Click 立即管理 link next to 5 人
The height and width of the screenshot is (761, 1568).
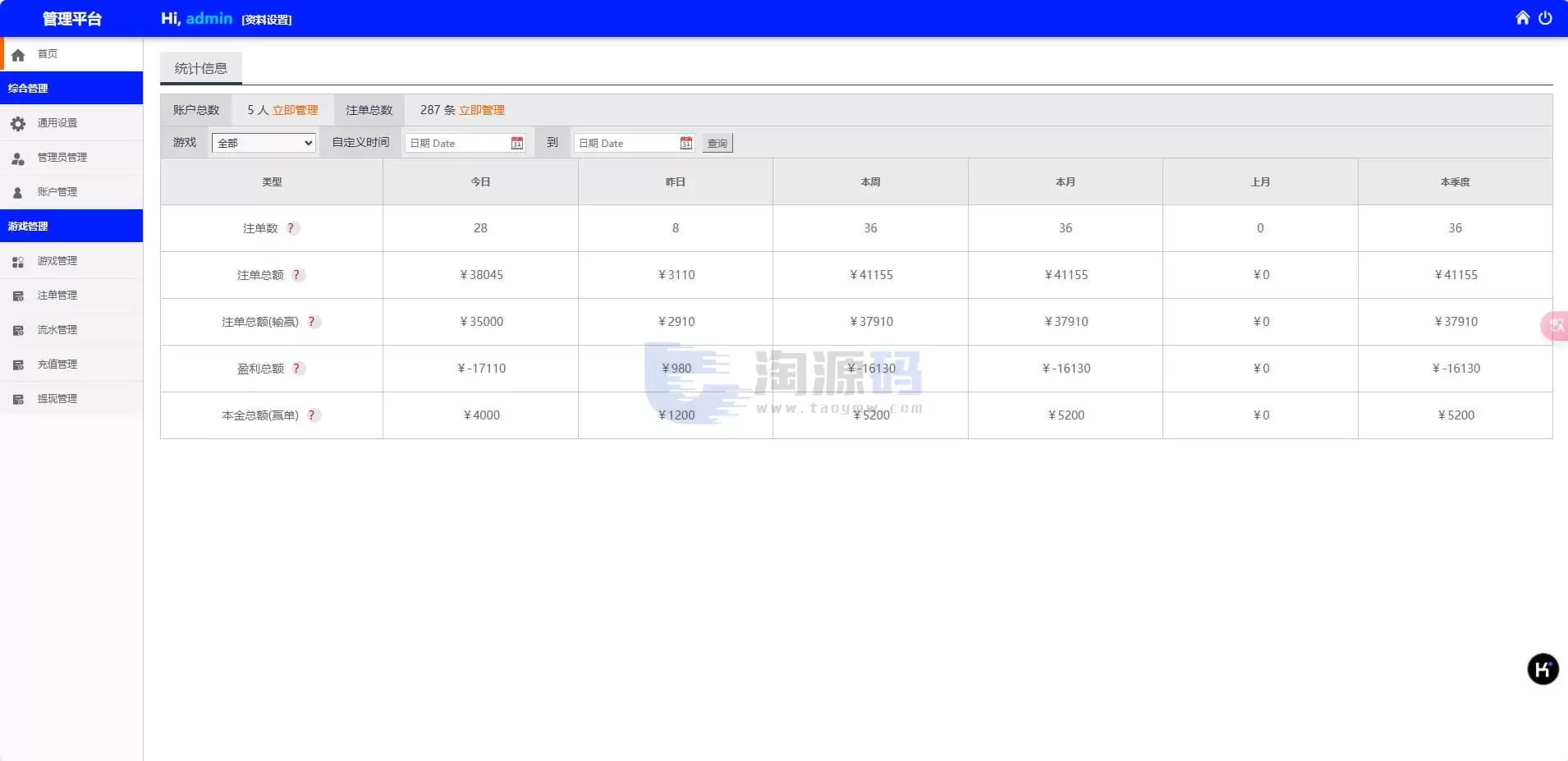click(296, 110)
